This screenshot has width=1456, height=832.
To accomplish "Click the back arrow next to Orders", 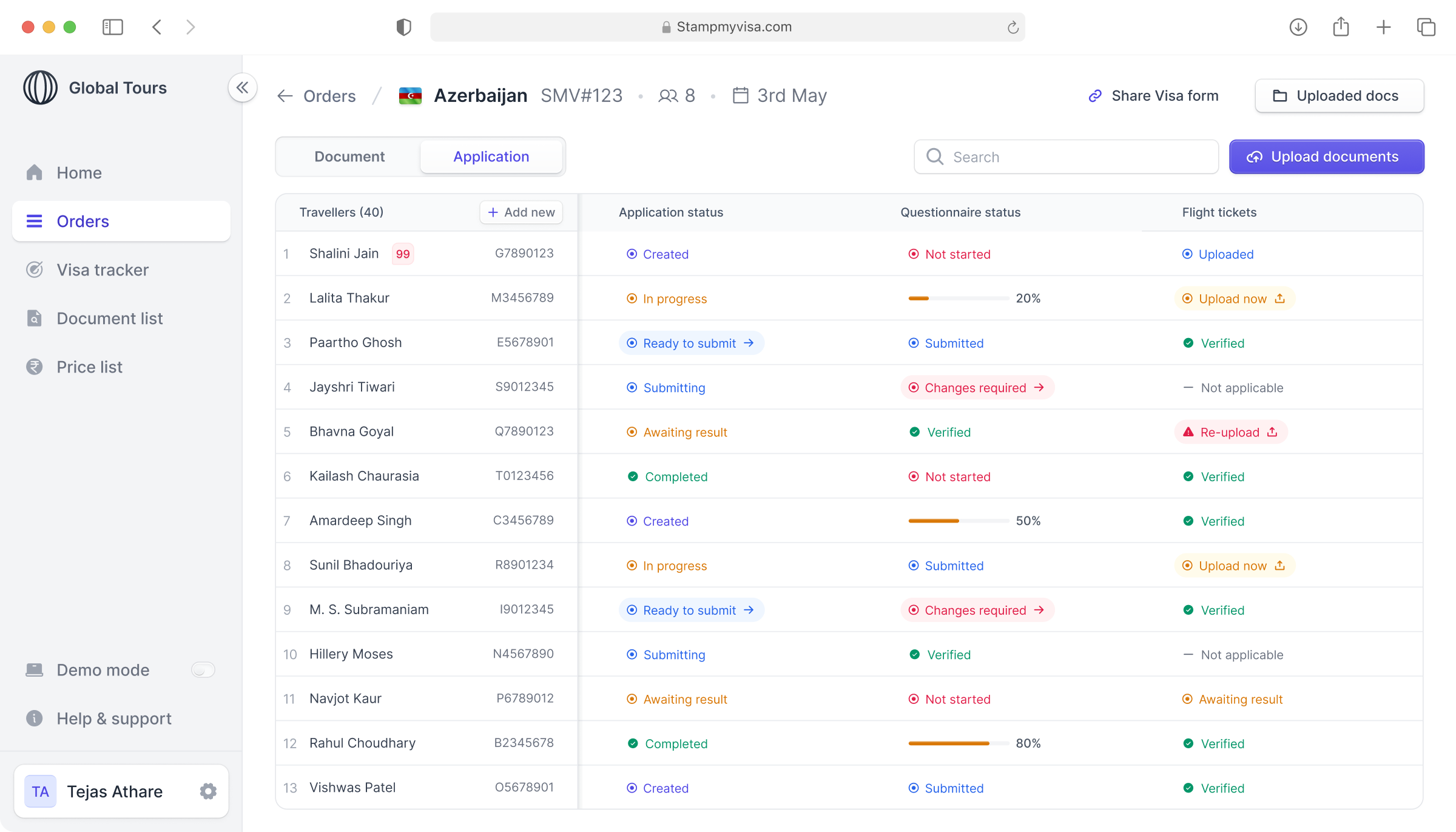I will 285,96.
